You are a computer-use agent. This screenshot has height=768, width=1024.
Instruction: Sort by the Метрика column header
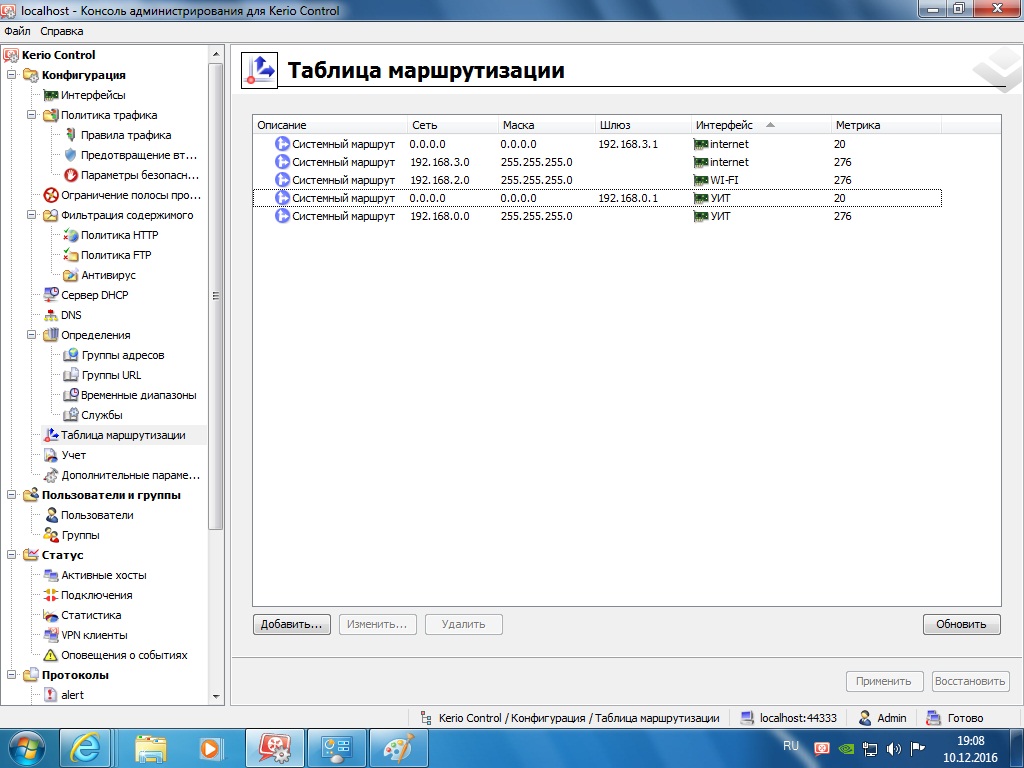pos(886,125)
